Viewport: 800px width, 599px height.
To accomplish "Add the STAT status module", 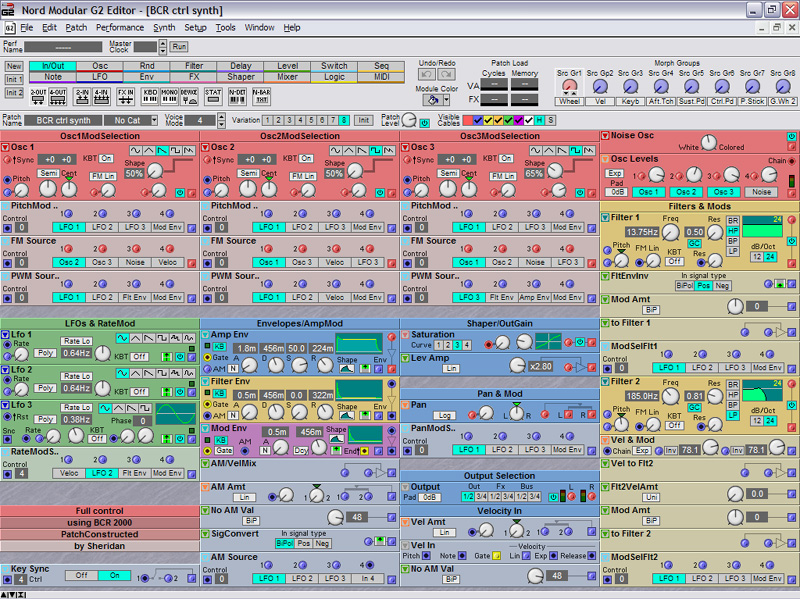I will [213, 96].
